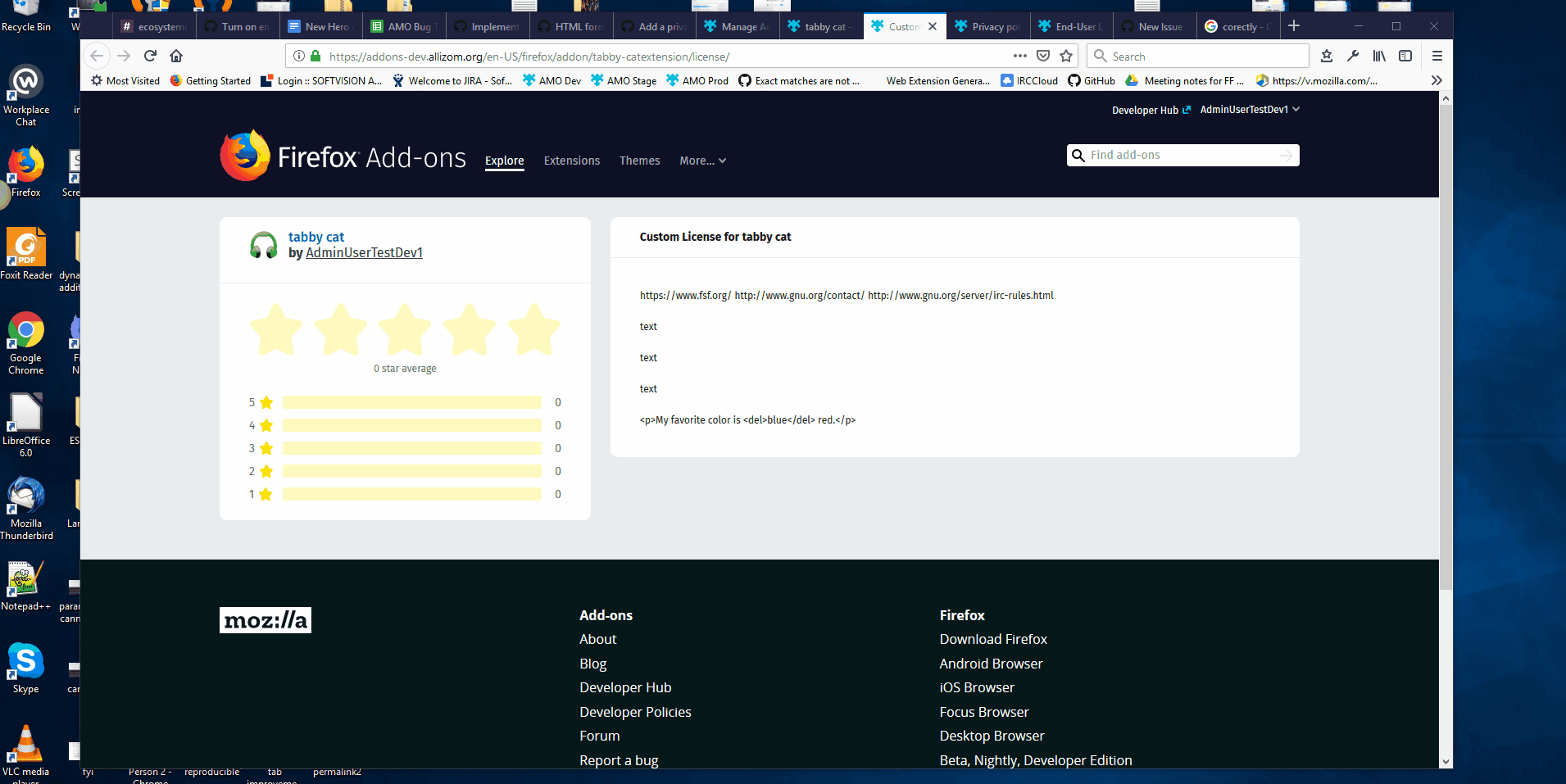The height and width of the screenshot is (784, 1566).
Task: Open the page actions three-dots menu
Action: (x=1019, y=56)
